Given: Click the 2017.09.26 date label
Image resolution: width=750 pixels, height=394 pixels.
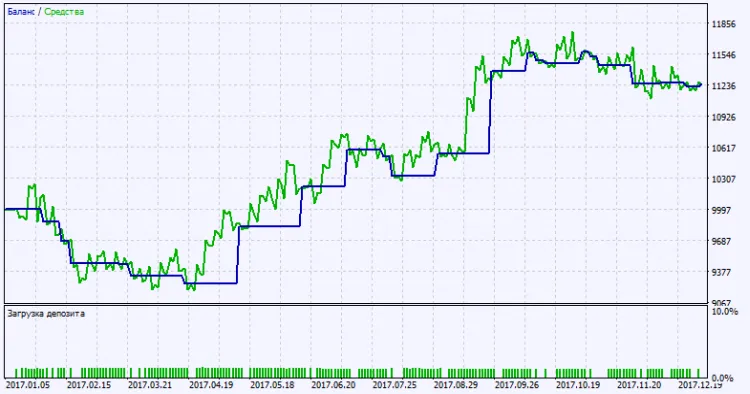Looking at the screenshot, I should coord(517,385).
